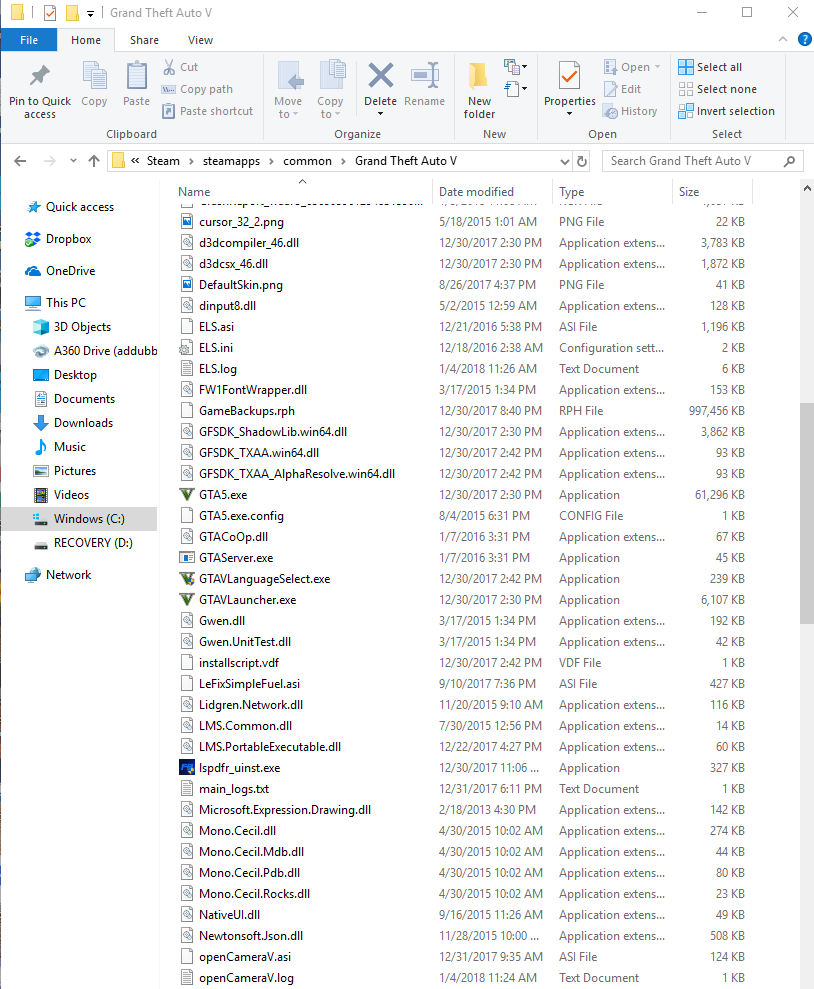Collapse the ribbon with the chevron
814x989 pixels.
[x=782, y=39]
